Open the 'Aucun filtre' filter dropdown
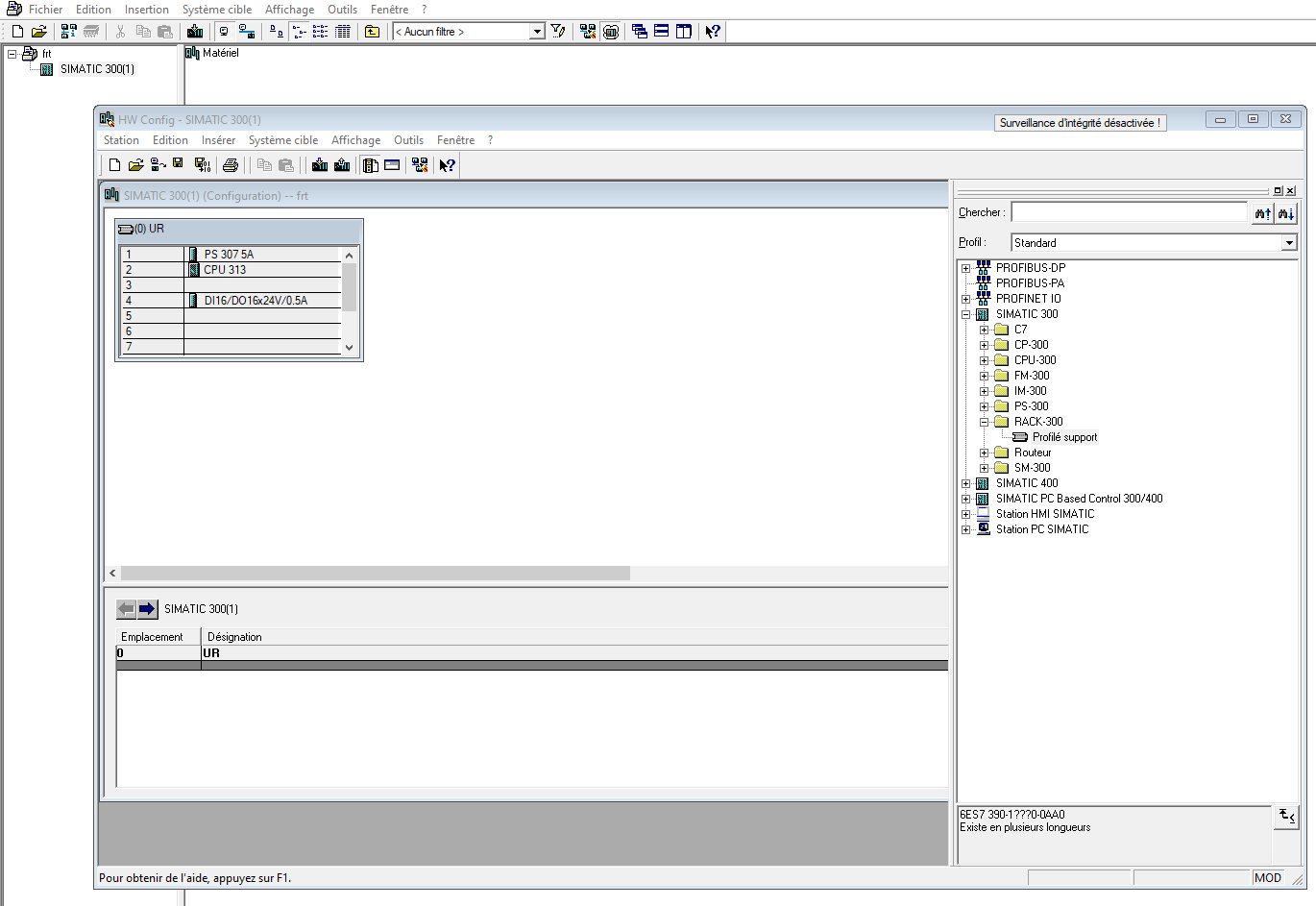 coord(537,32)
